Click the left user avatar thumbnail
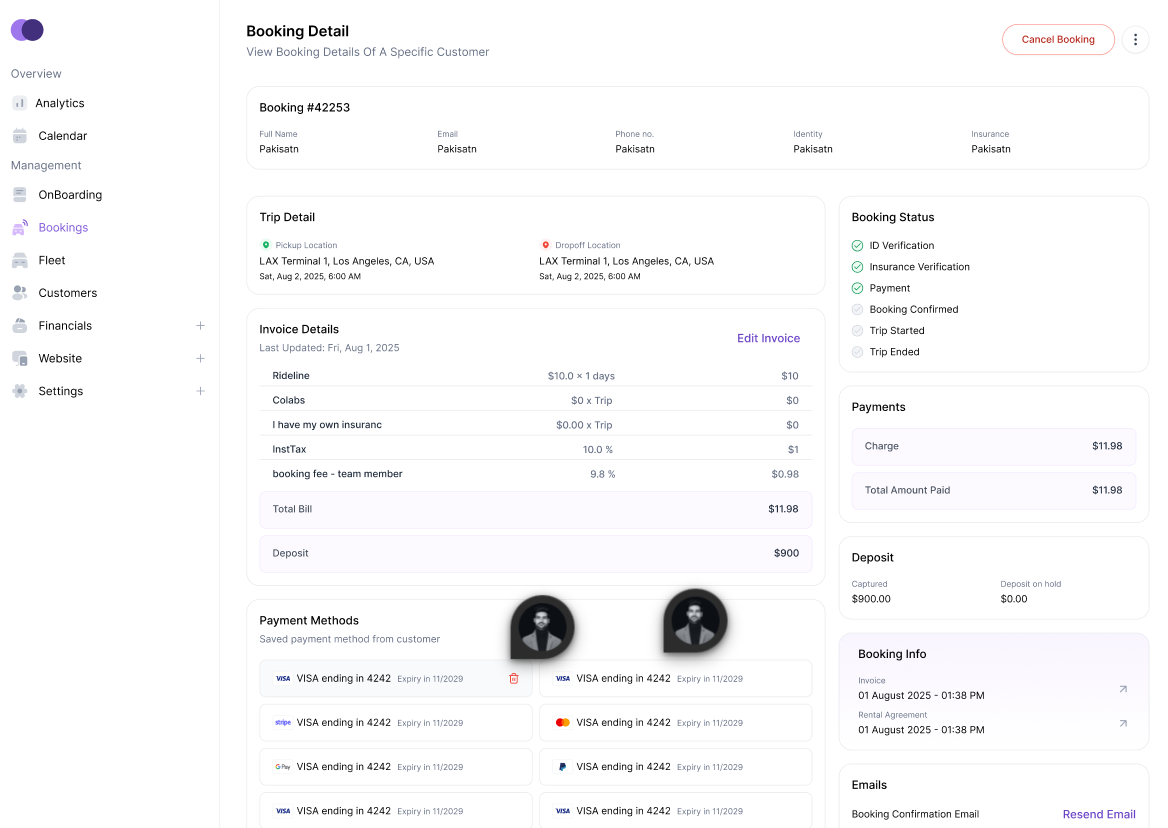Image resolution: width=1168 pixels, height=828 pixels. tap(542, 627)
